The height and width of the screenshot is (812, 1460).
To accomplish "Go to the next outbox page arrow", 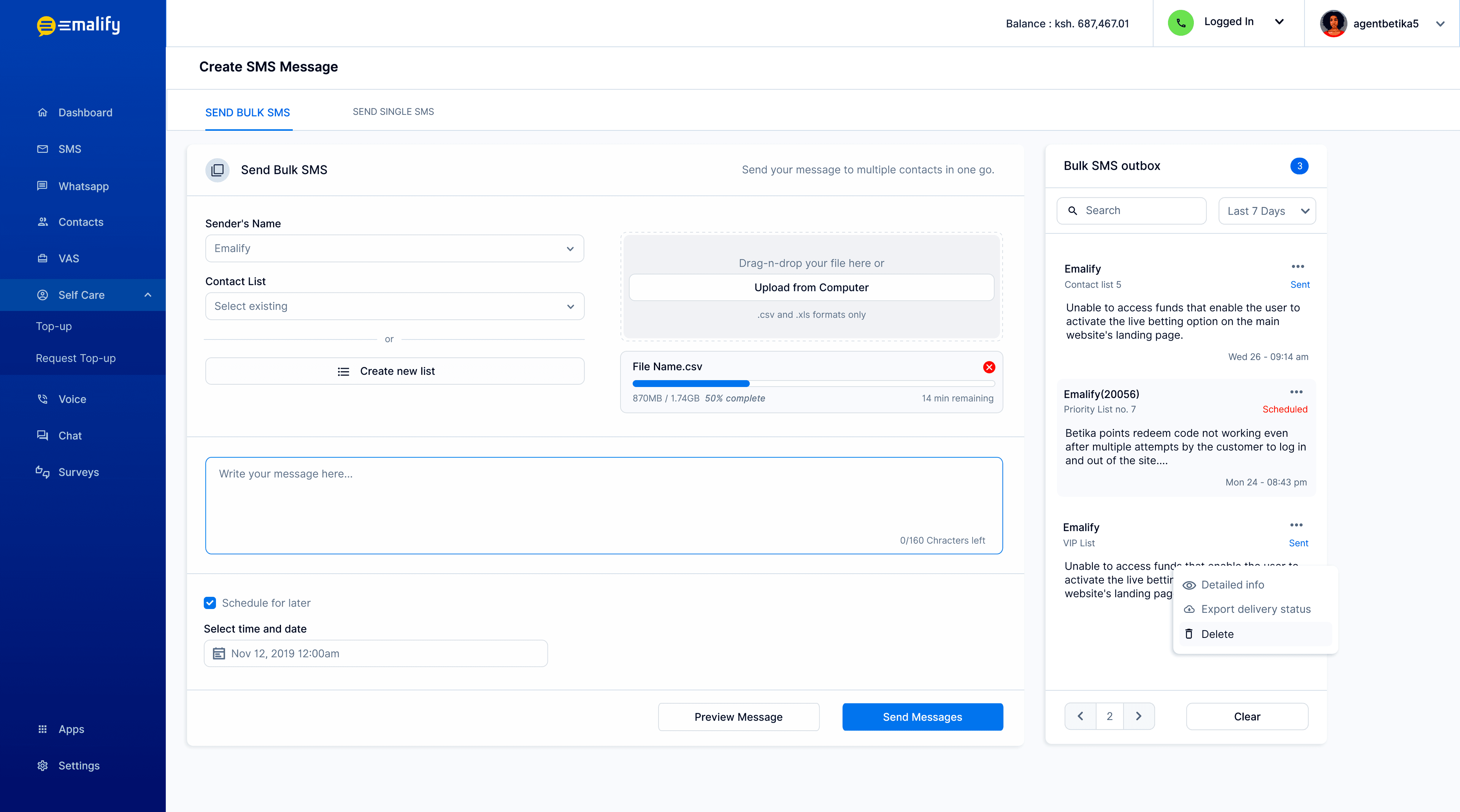I will pyautogui.click(x=1139, y=716).
